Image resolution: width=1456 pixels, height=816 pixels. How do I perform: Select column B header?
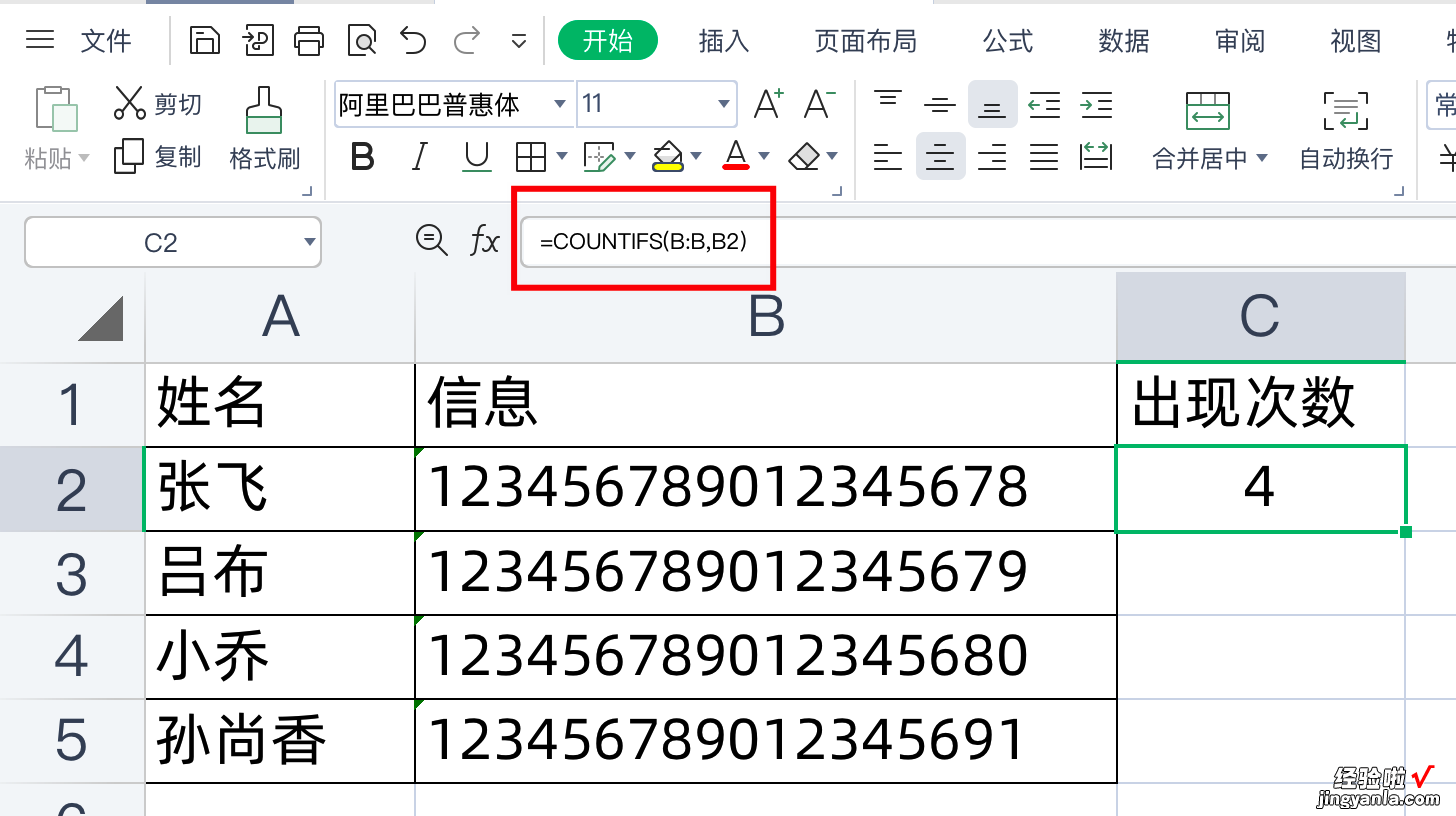[x=766, y=317]
